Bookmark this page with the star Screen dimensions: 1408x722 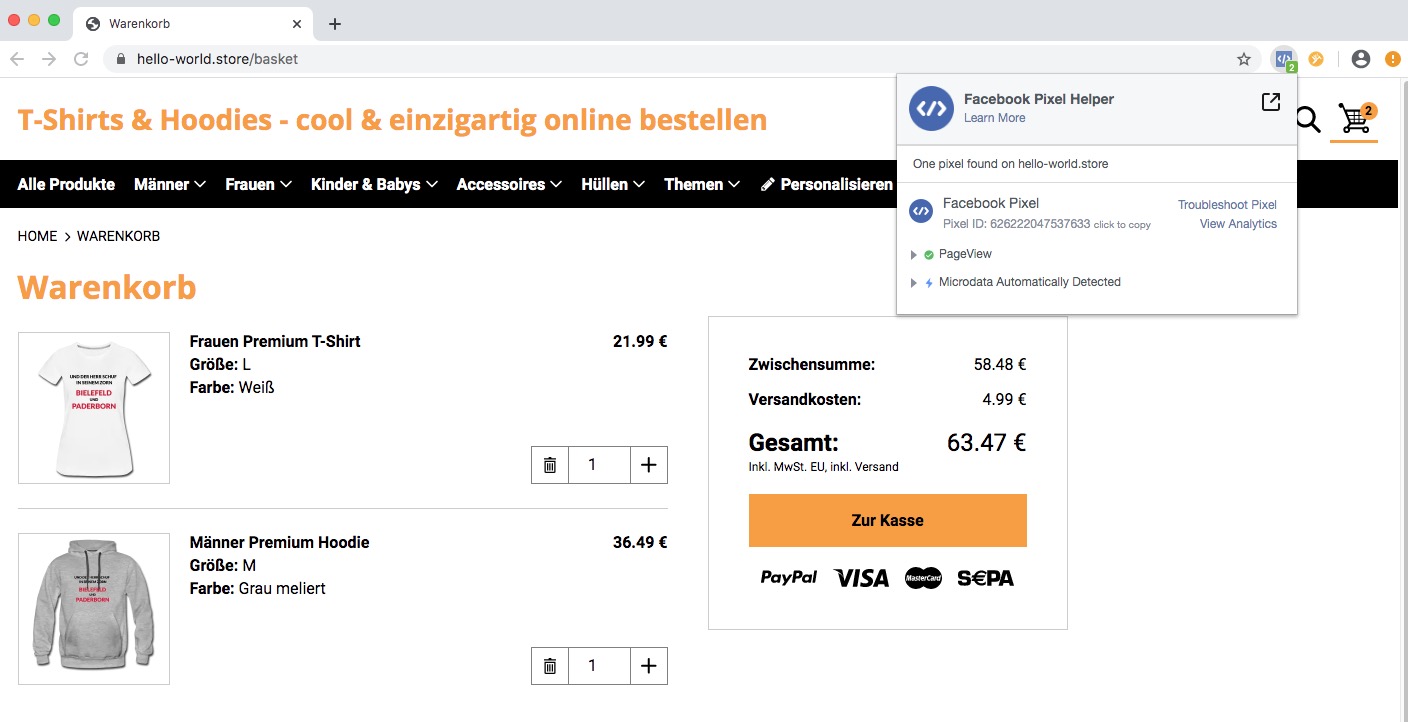1244,59
